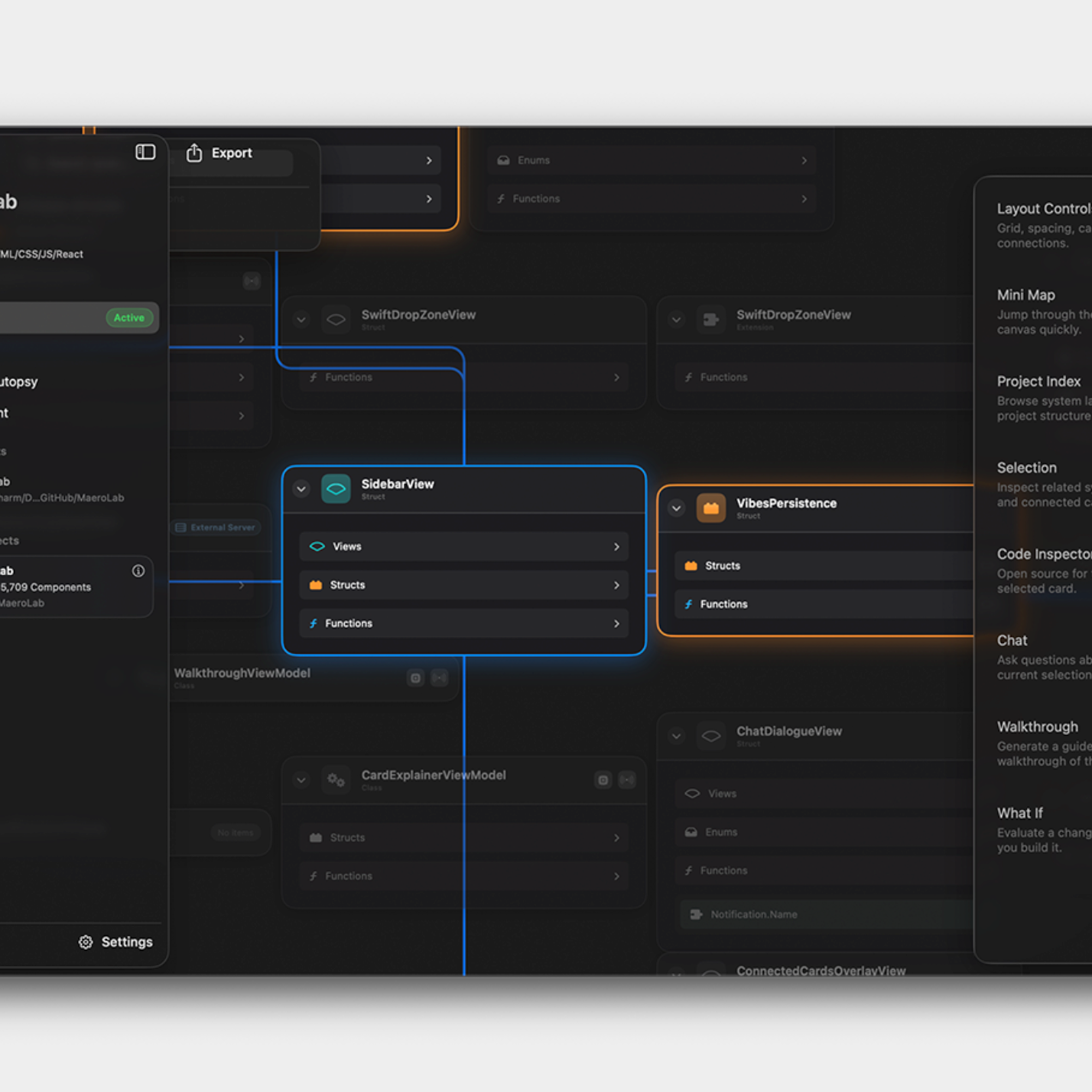Click the SidebarView teal eye icon
Viewport: 1092px width, 1092px height.
[x=336, y=489]
